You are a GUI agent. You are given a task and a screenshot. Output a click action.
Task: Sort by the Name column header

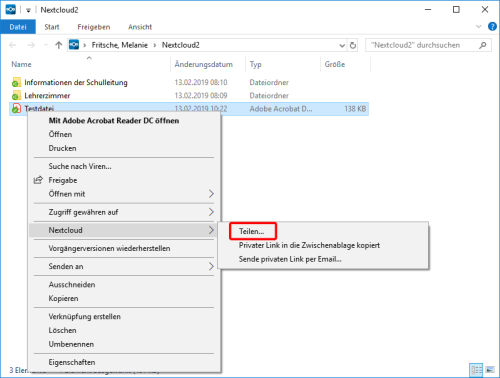[21, 64]
